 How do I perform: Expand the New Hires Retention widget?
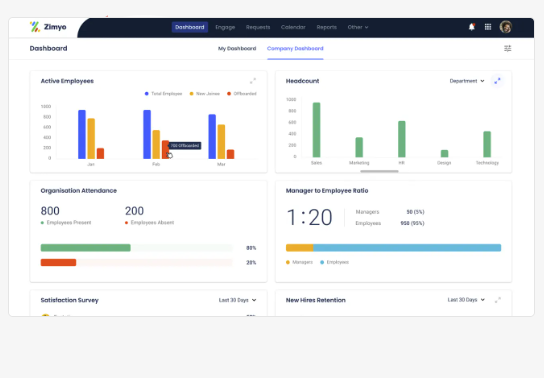(x=498, y=300)
